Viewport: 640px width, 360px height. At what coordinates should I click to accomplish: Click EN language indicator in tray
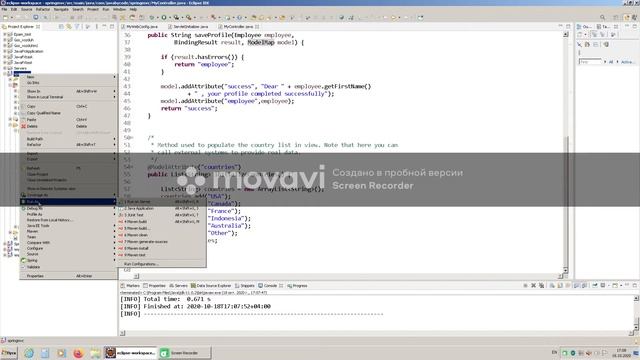click(554, 352)
